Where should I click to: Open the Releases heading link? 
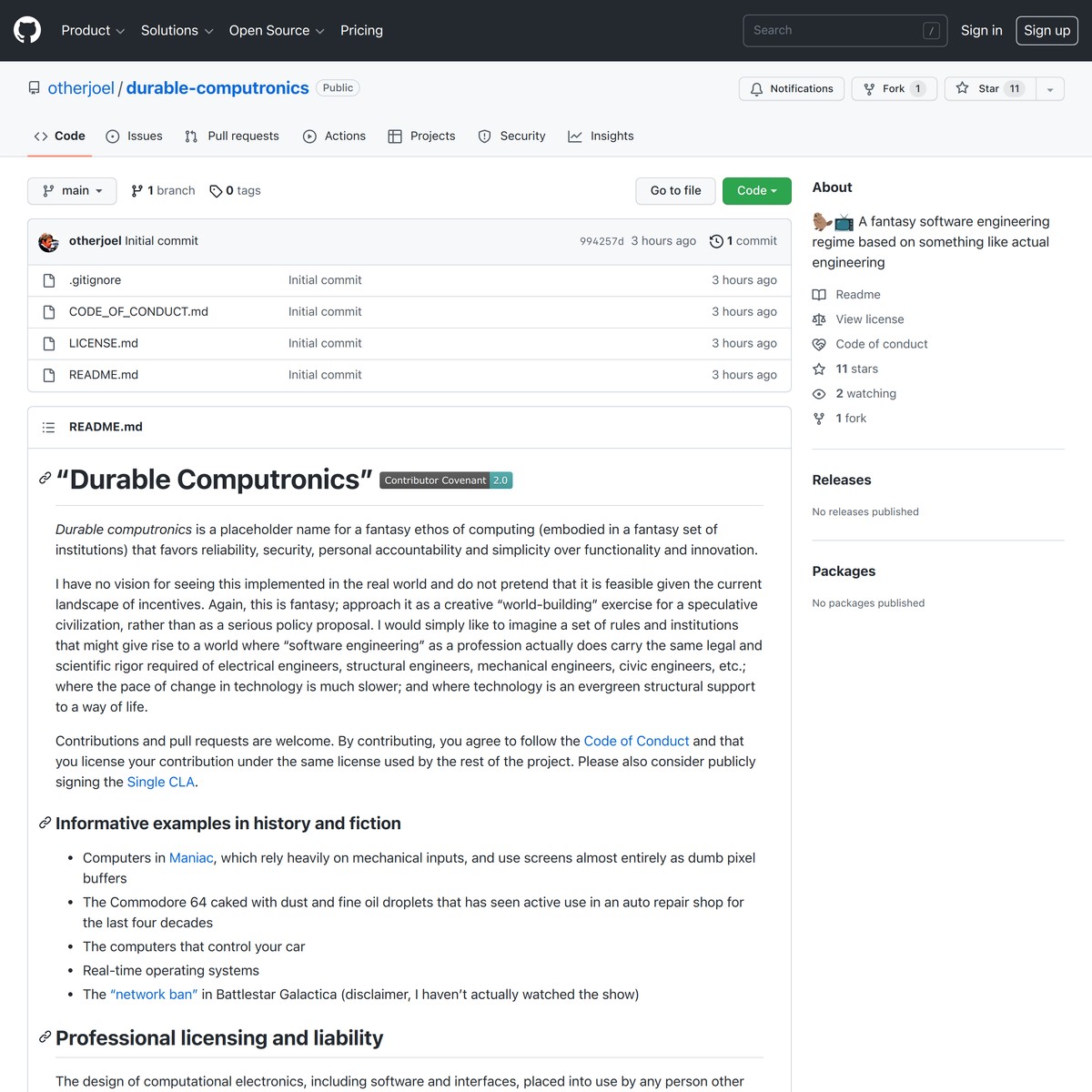point(842,480)
